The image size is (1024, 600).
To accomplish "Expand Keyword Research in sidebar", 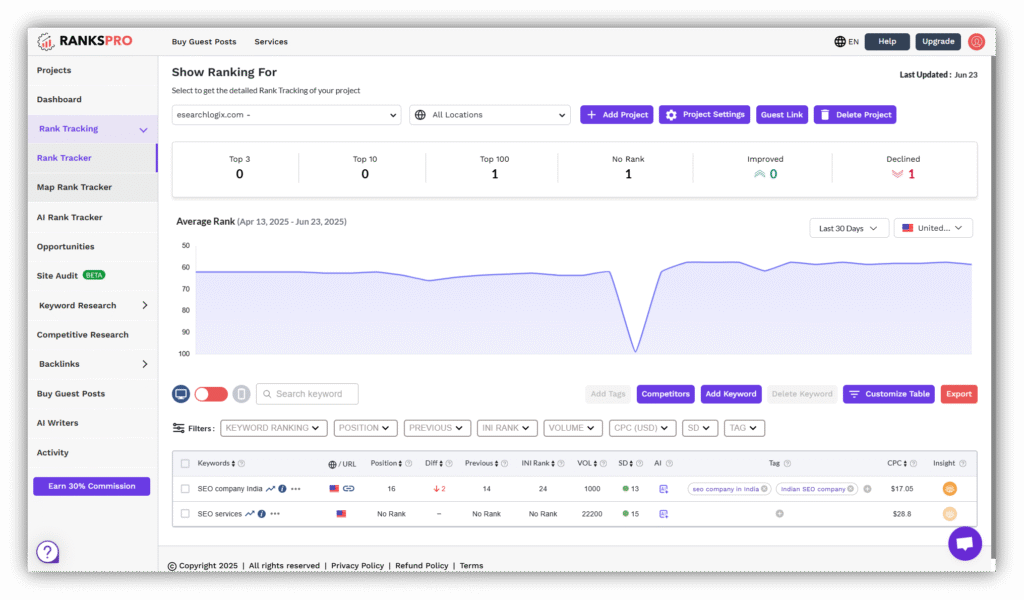I will [145, 306].
